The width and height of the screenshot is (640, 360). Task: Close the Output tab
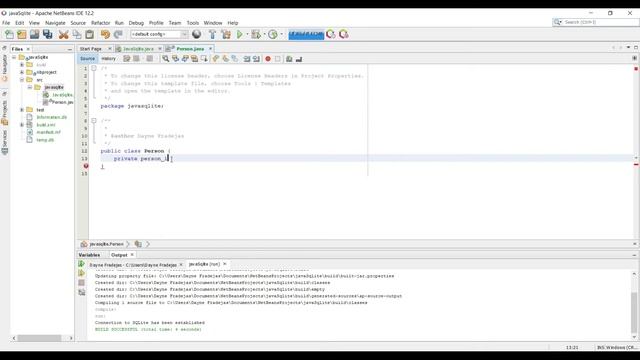tap(132, 255)
